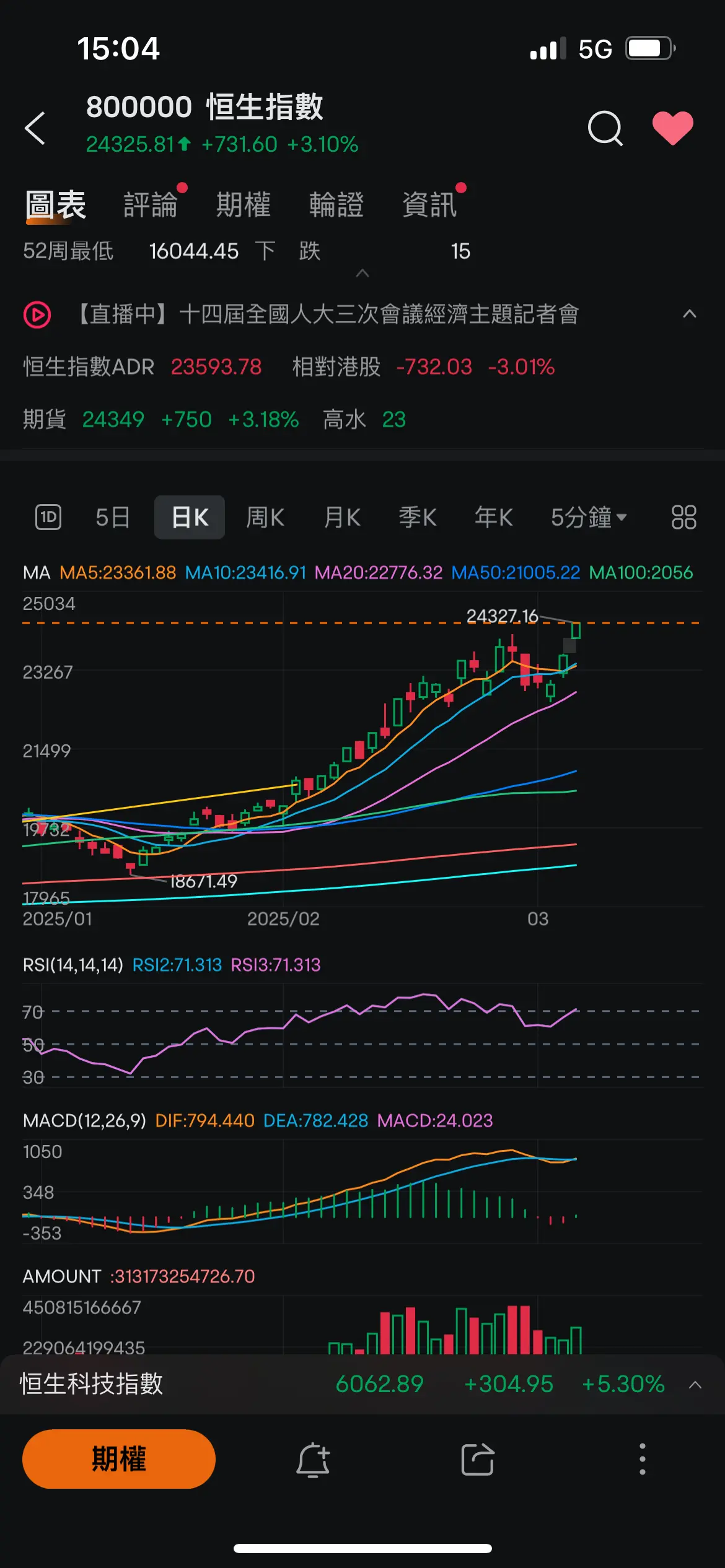Tap the latest green candlestick near 24327.16
The height and width of the screenshot is (1568, 725).
coord(576,630)
